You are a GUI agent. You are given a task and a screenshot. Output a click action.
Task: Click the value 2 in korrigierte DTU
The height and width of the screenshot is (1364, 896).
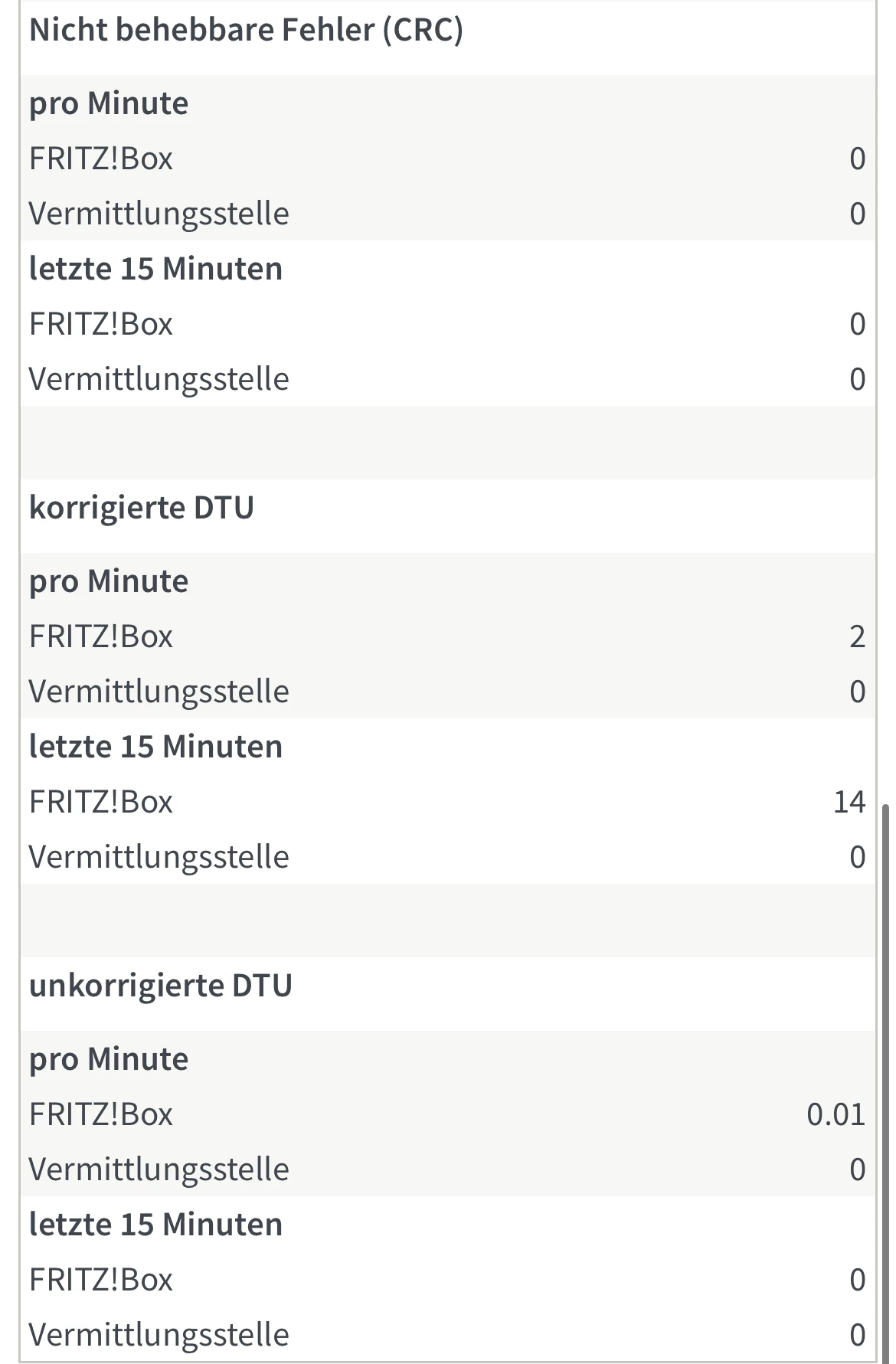click(857, 636)
